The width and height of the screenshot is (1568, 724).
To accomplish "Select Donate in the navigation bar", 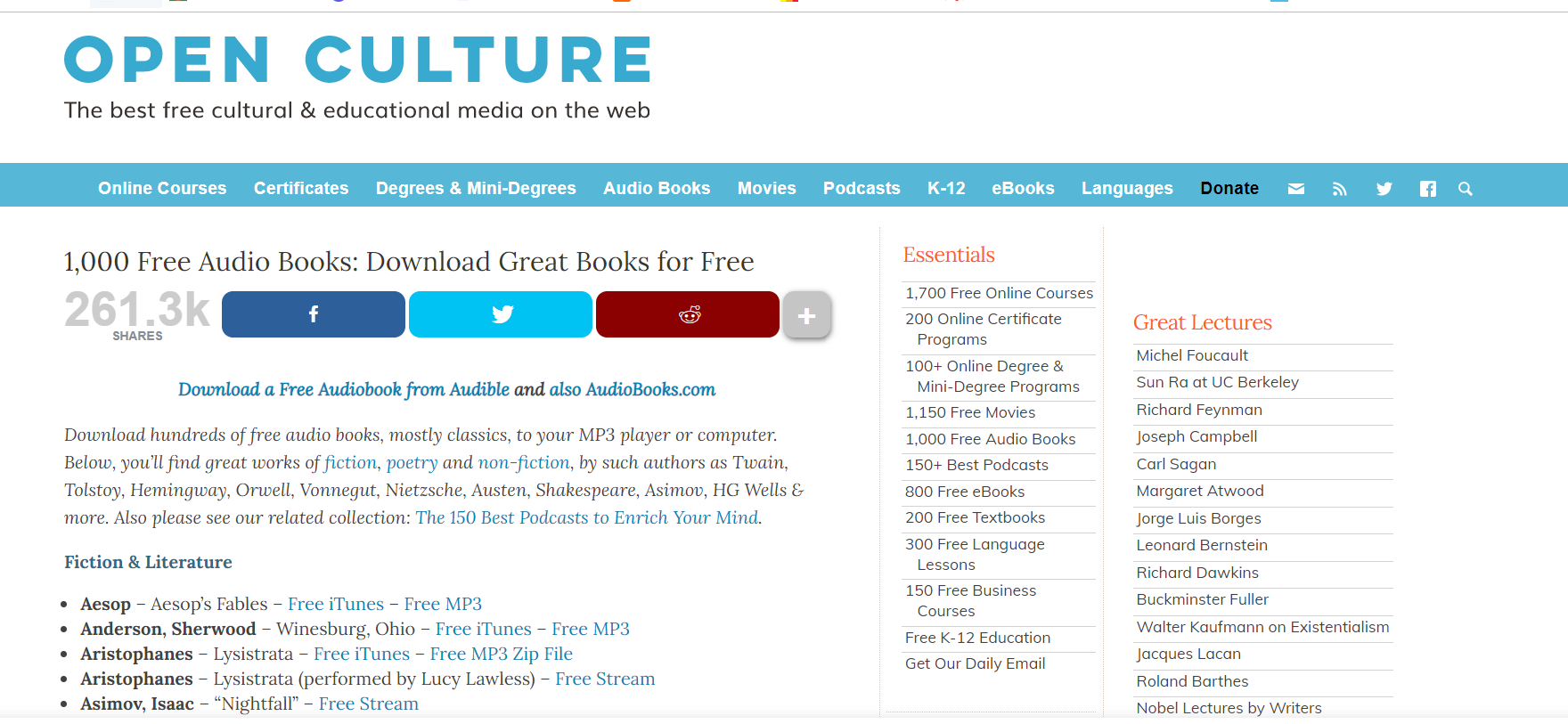I will [x=1229, y=189].
